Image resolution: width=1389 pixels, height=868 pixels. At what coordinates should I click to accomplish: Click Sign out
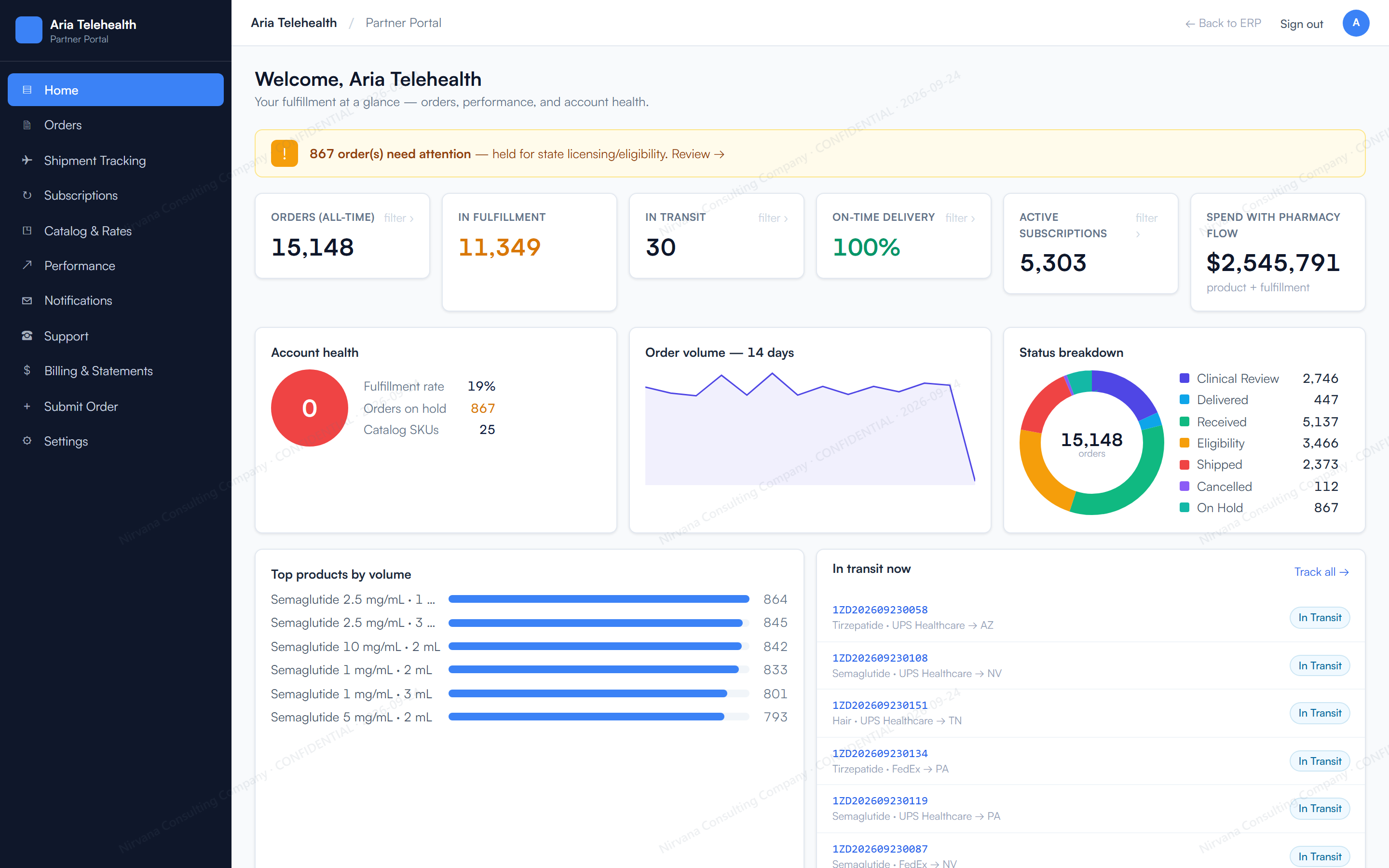coord(1301,24)
